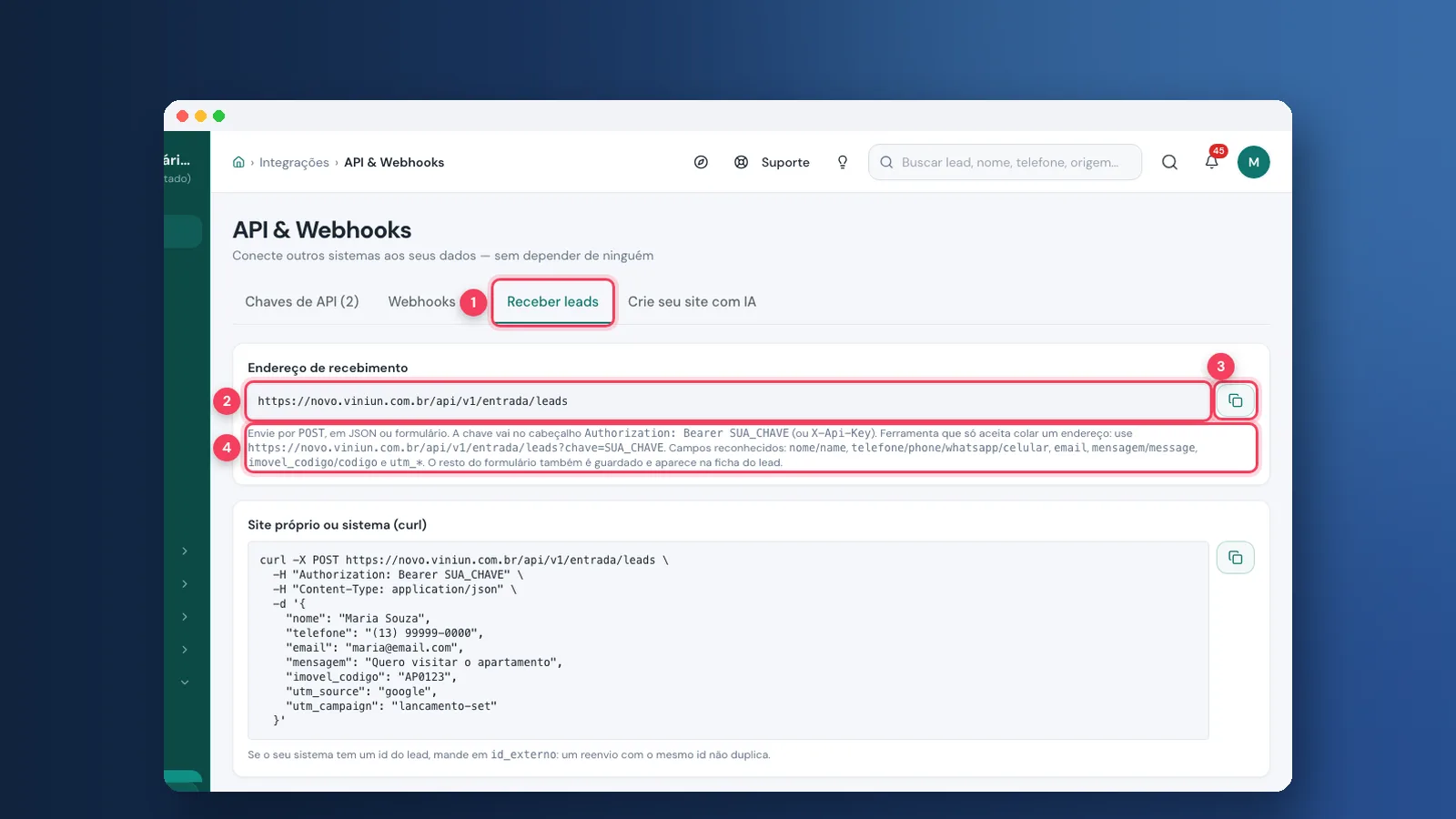Open the compass icon in the top bar
The height and width of the screenshot is (819, 1456).
(x=701, y=162)
